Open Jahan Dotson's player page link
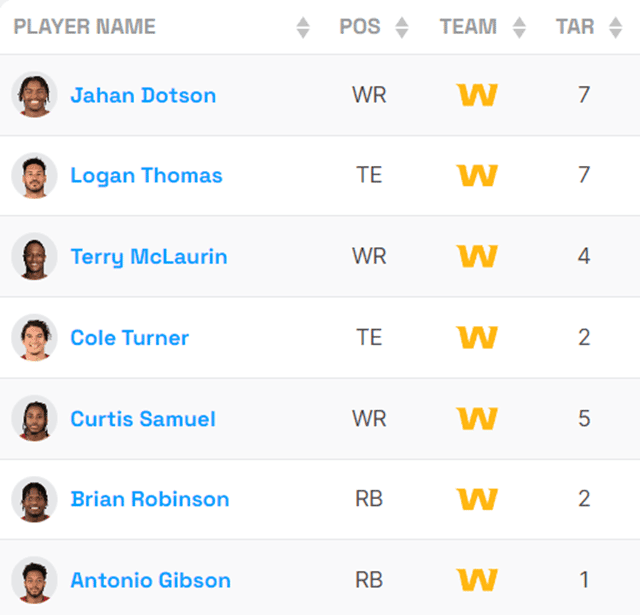 click(143, 96)
